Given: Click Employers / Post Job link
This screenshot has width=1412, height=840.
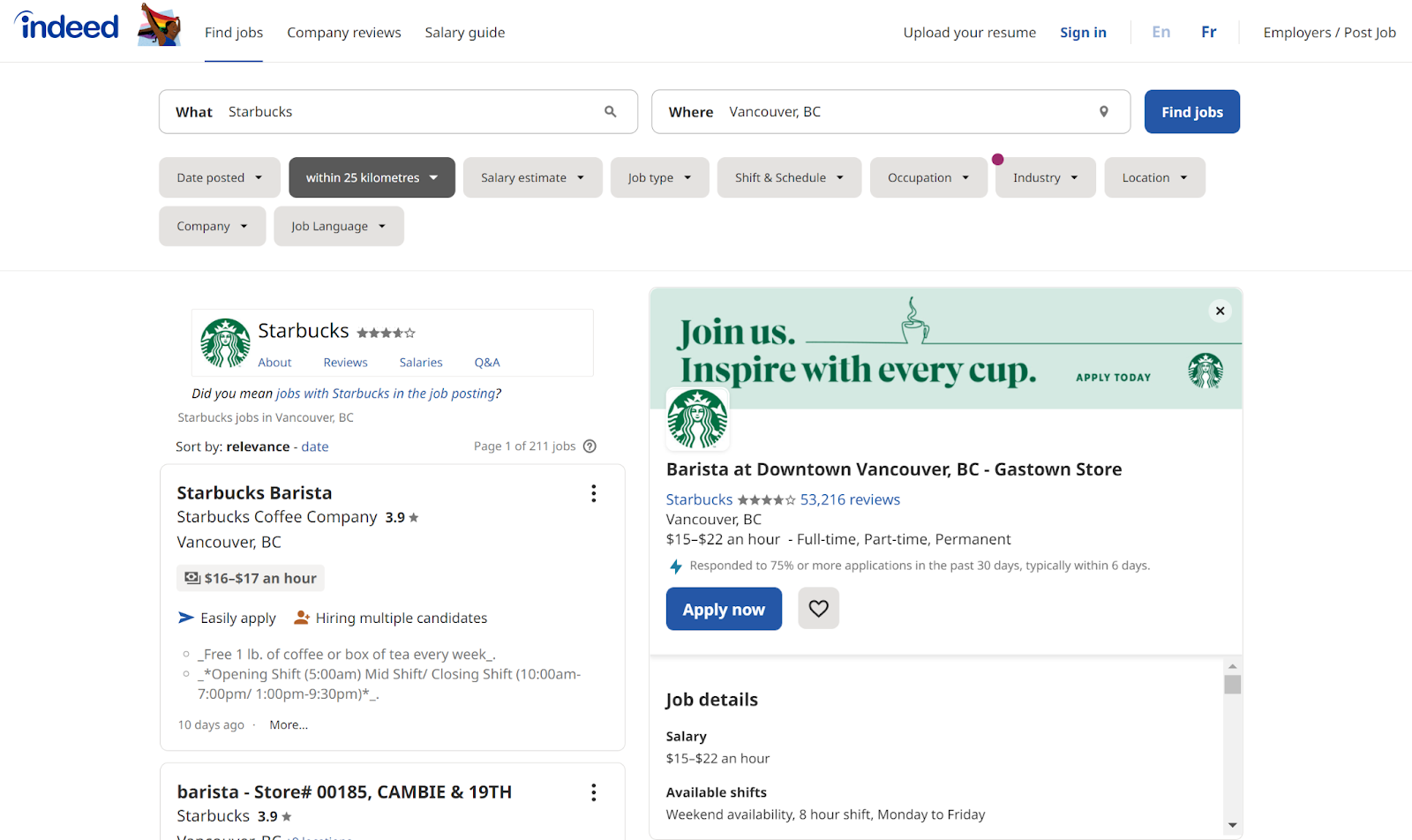Looking at the screenshot, I should point(1329,33).
